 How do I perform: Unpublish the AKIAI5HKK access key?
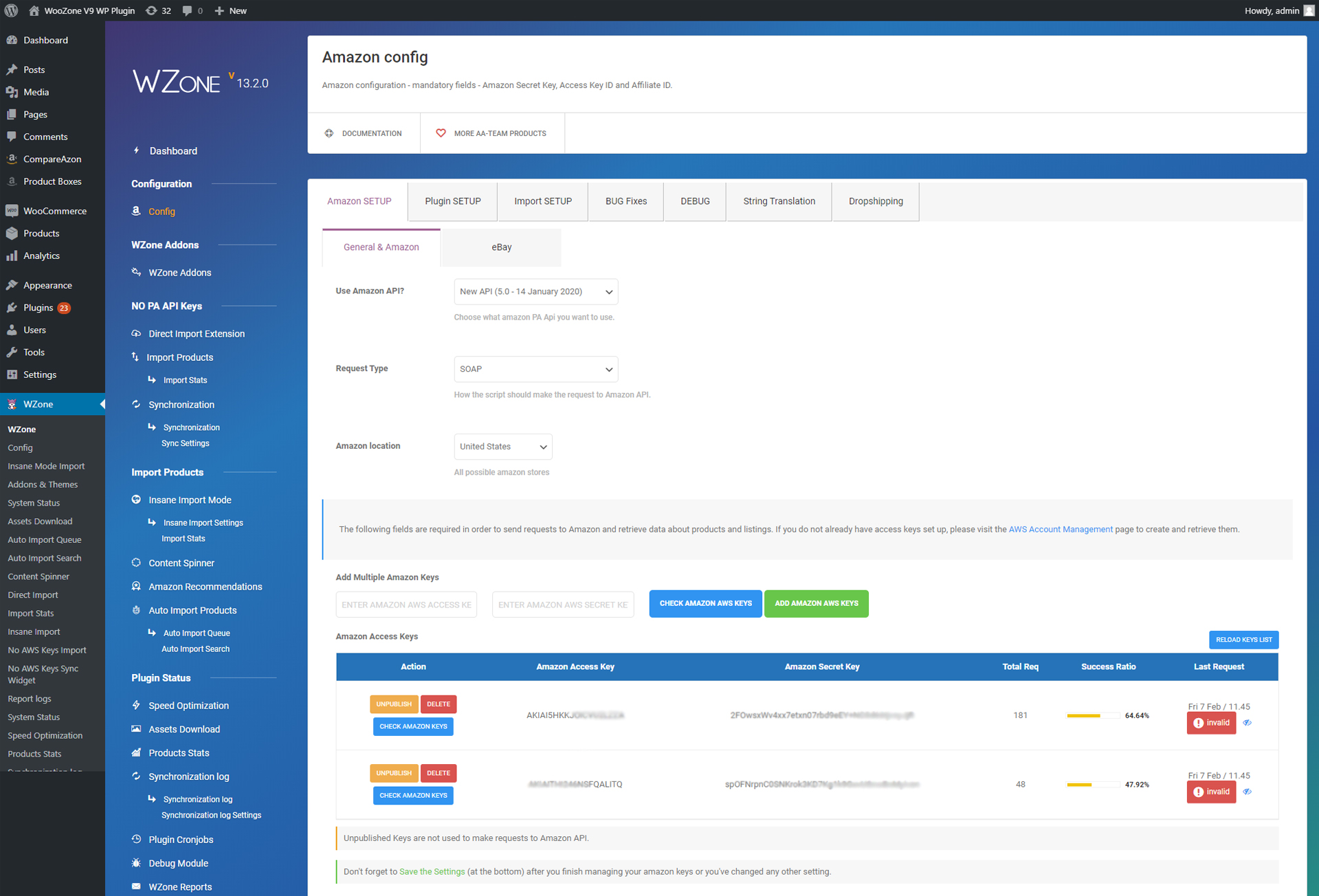tap(394, 704)
